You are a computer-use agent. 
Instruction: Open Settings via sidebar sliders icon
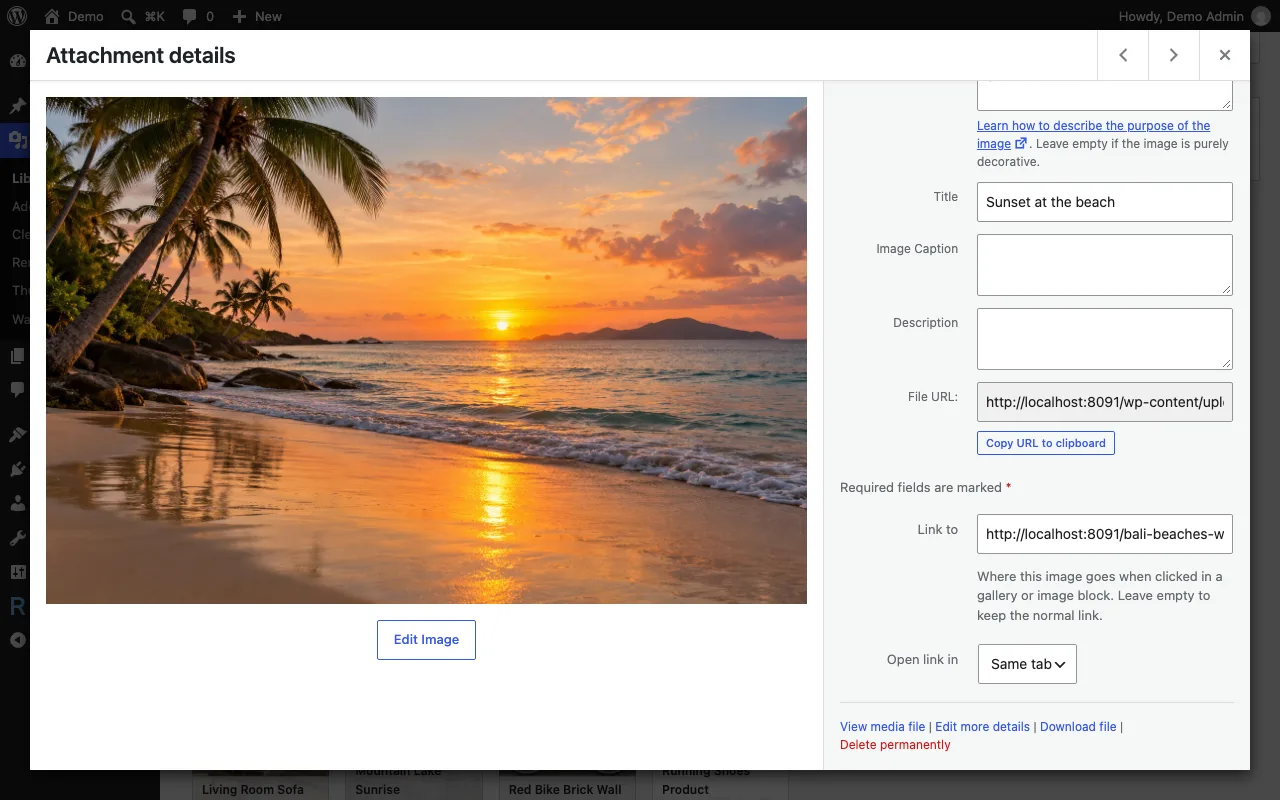click(16, 572)
